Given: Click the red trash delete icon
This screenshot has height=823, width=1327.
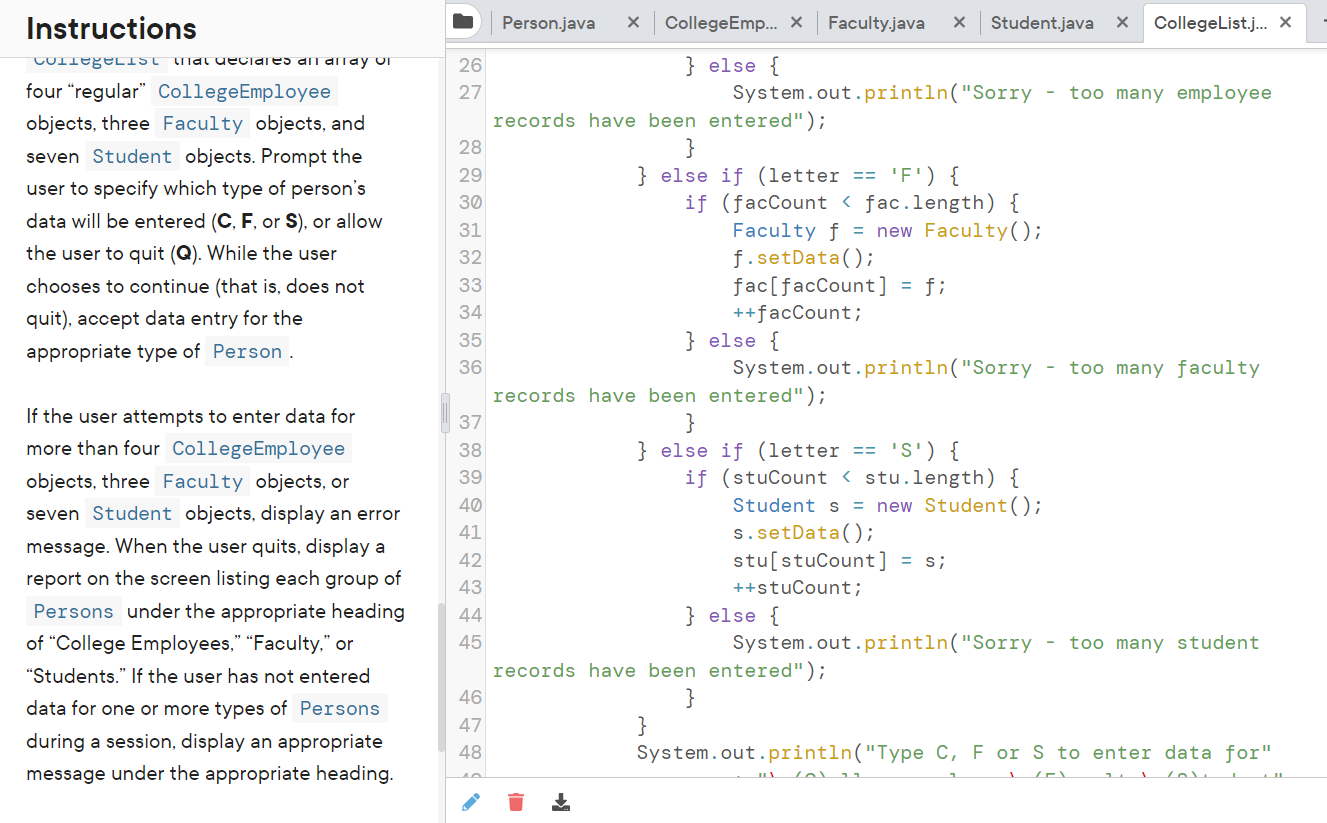Looking at the screenshot, I should click(515, 801).
